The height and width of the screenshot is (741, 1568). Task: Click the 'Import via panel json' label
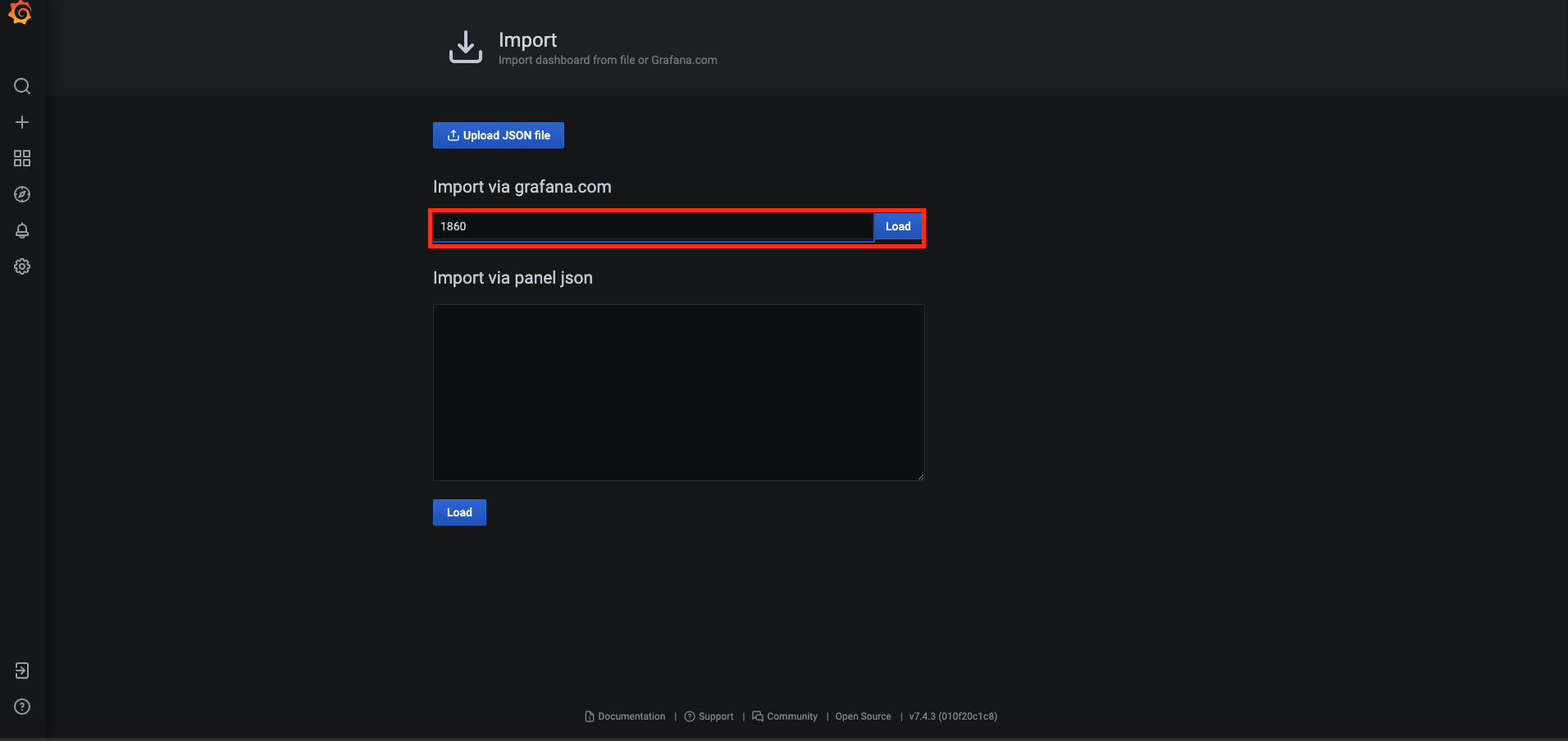(513, 278)
